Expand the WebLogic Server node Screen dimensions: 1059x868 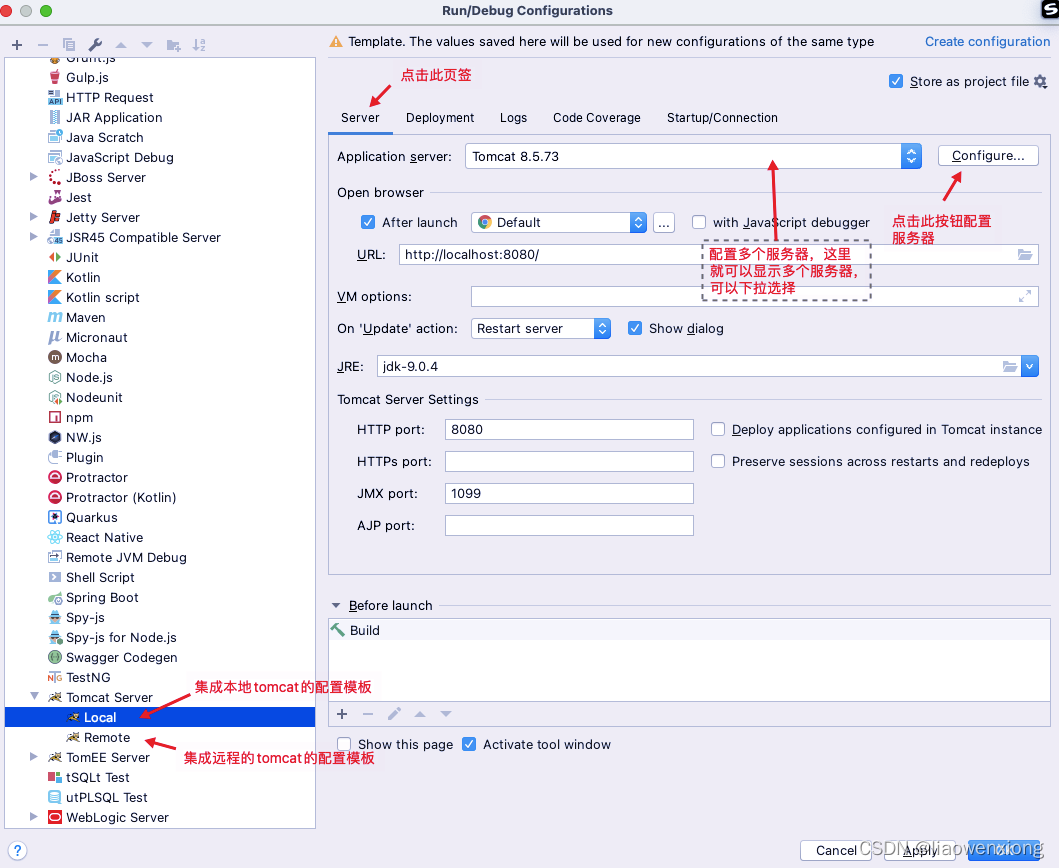point(34,817)
